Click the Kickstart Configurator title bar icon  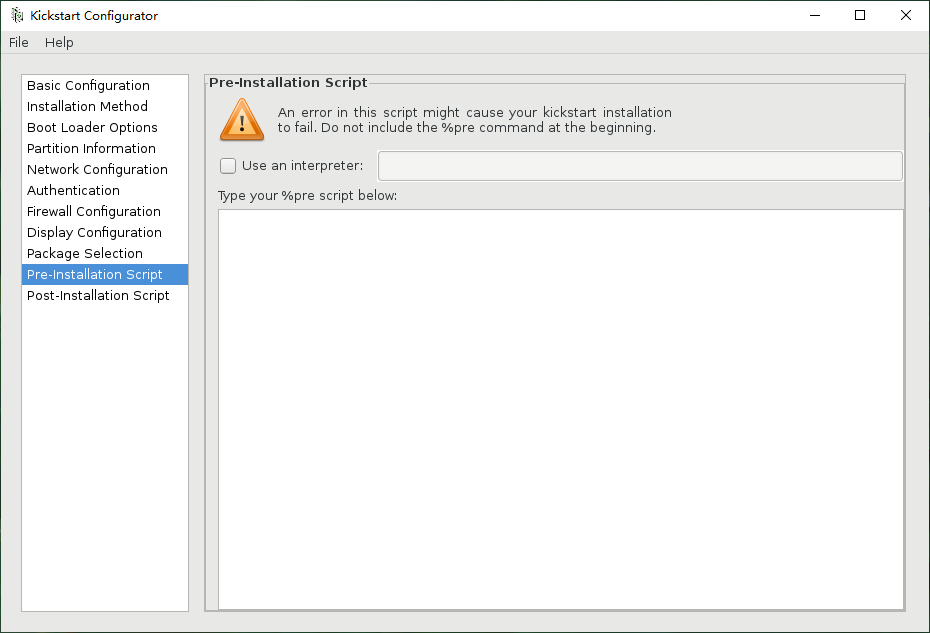[x=17, y=15]
